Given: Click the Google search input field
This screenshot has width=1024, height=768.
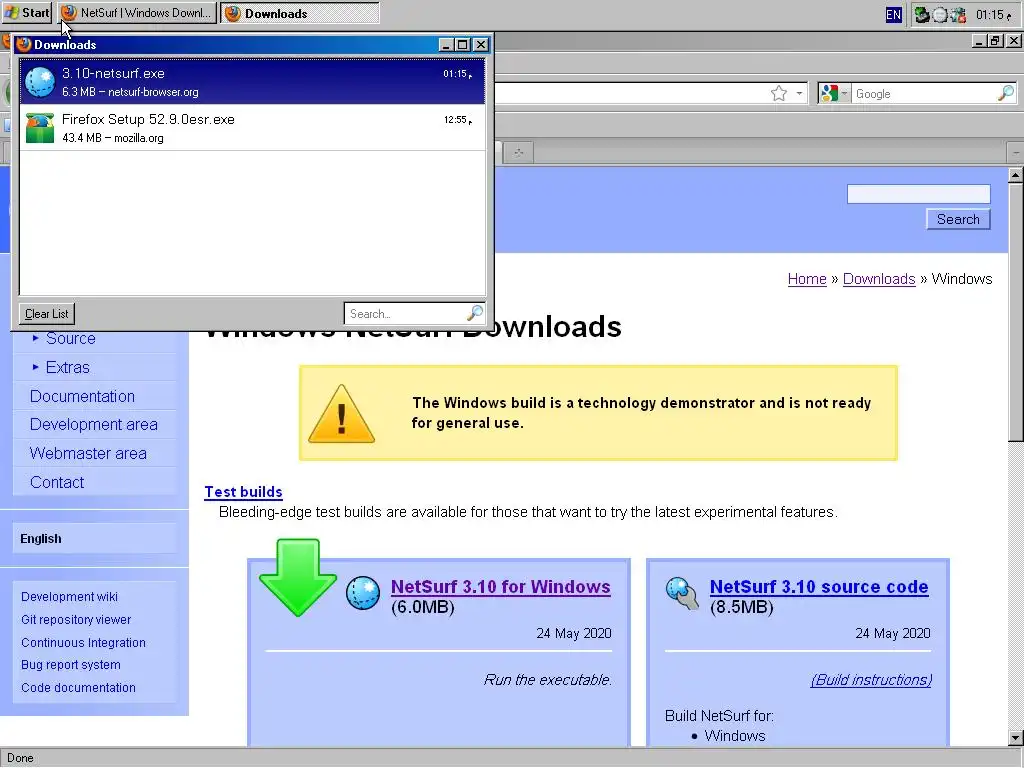Looking at the screenshot, I should (925, 93).
